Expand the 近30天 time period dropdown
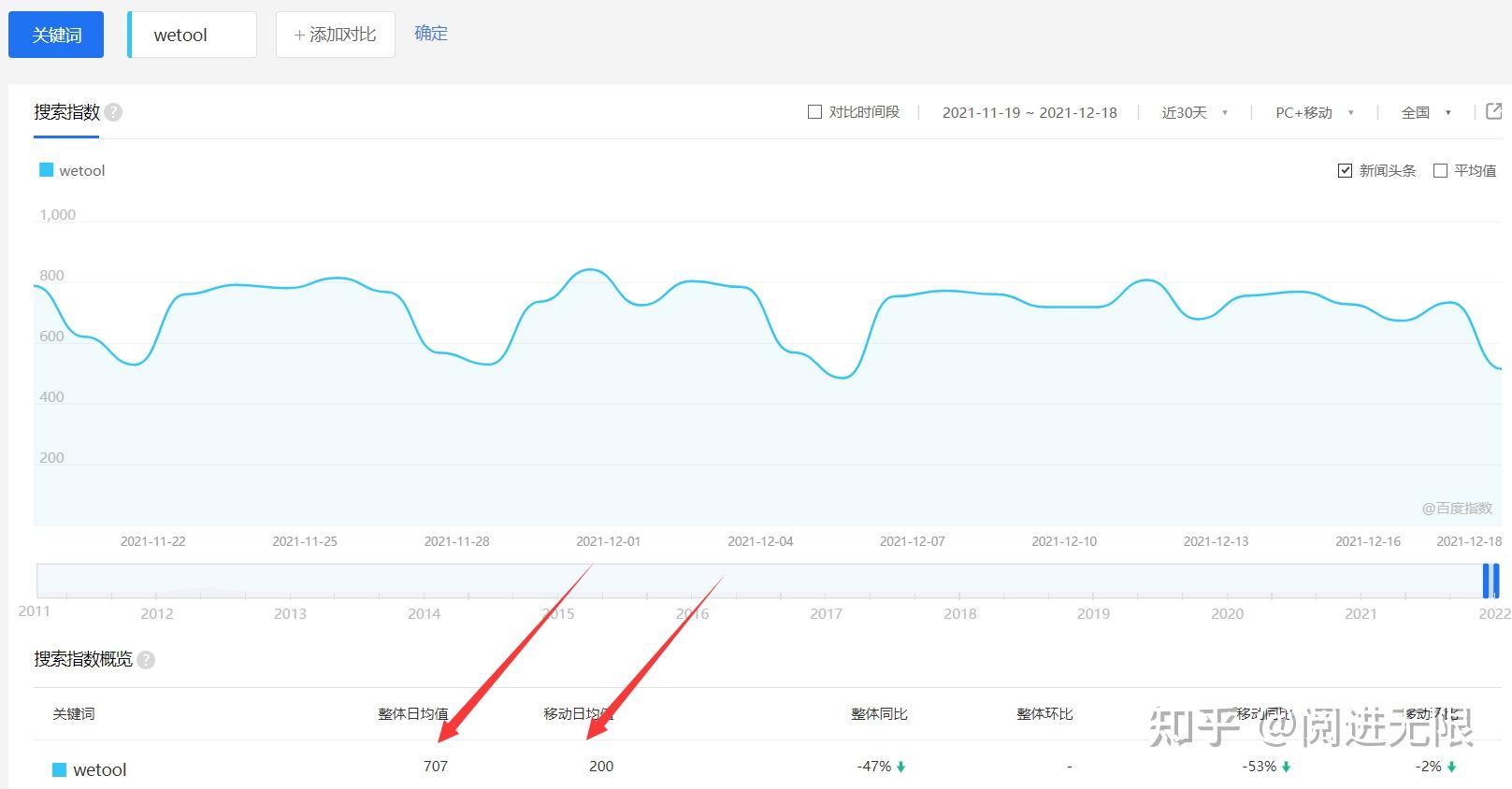The image size is (1512, 789). tap(1194, 113)
